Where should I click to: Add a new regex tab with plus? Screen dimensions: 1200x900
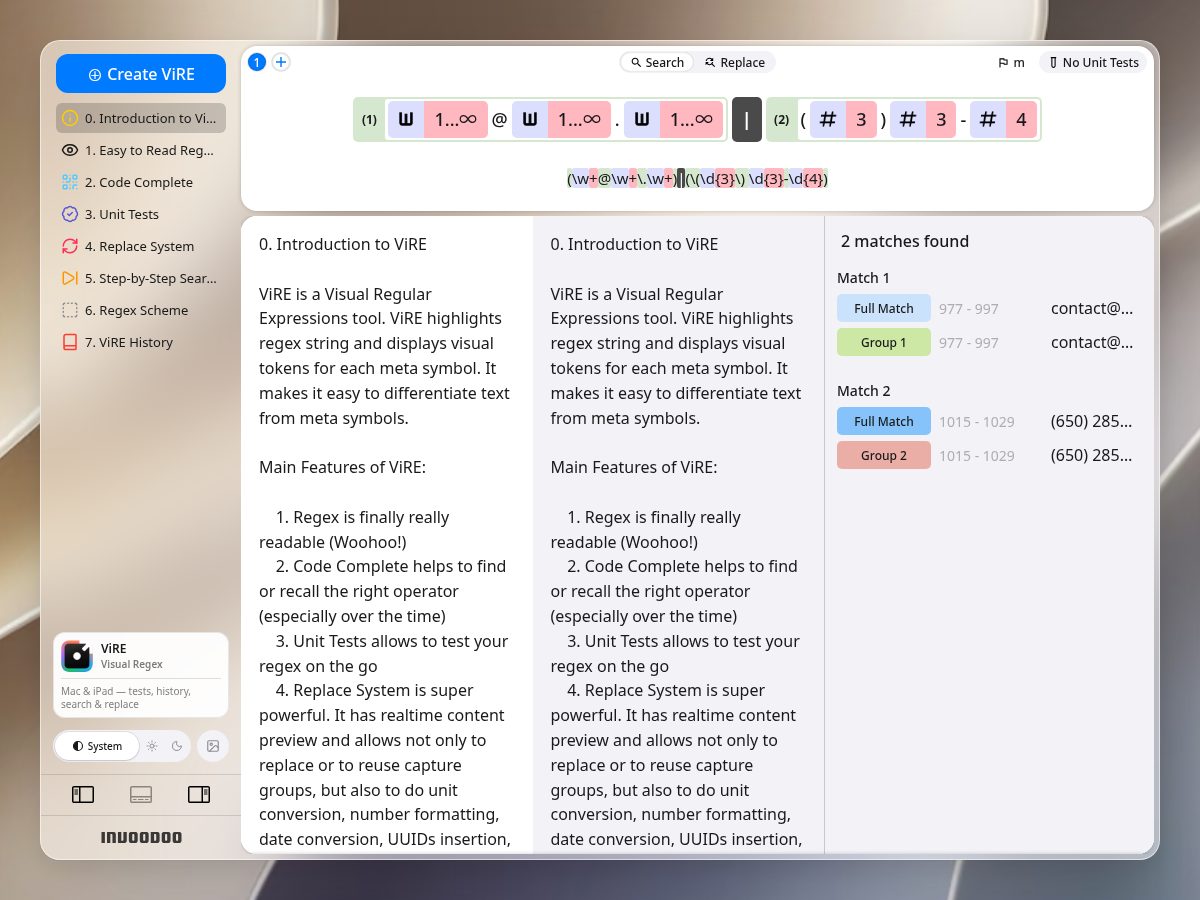(x=281, y=62)
